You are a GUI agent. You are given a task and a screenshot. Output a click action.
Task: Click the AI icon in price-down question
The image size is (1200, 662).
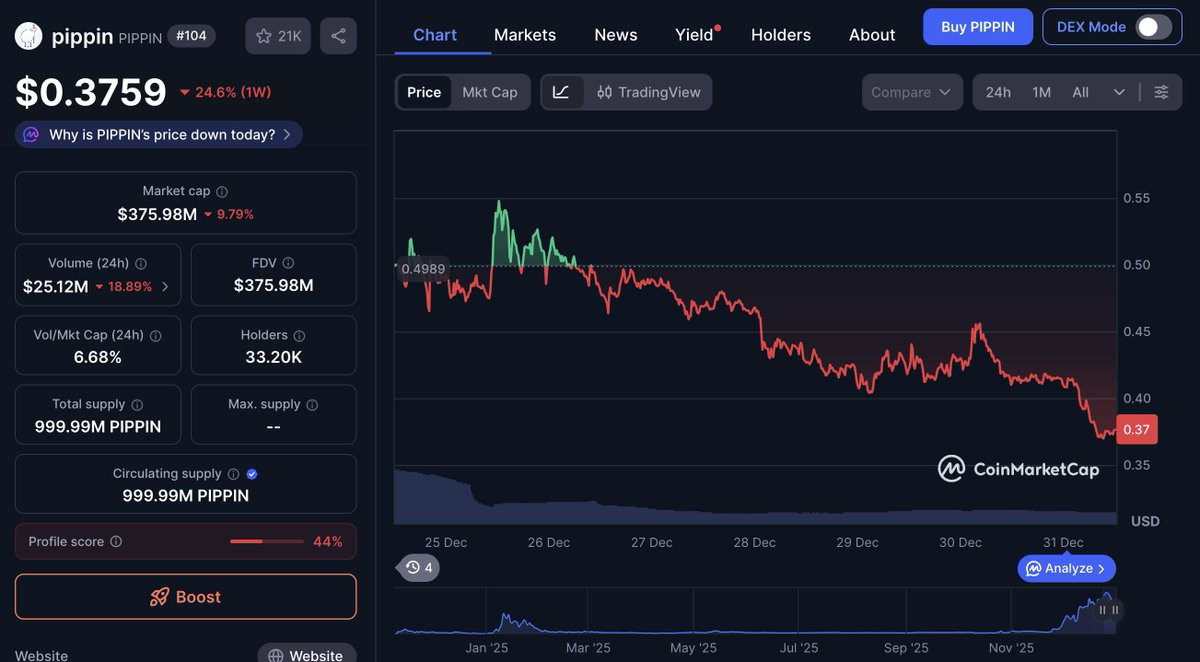point(31,135)
